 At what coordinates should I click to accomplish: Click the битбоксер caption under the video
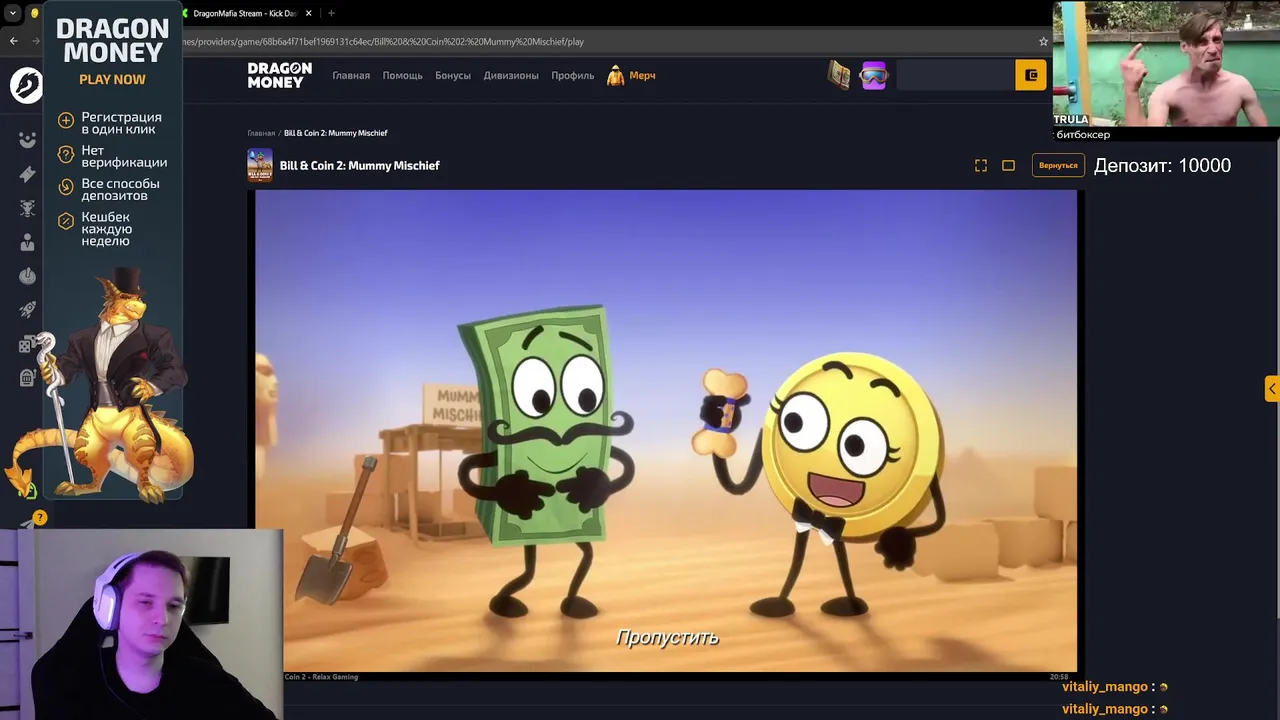(1083, 135)
